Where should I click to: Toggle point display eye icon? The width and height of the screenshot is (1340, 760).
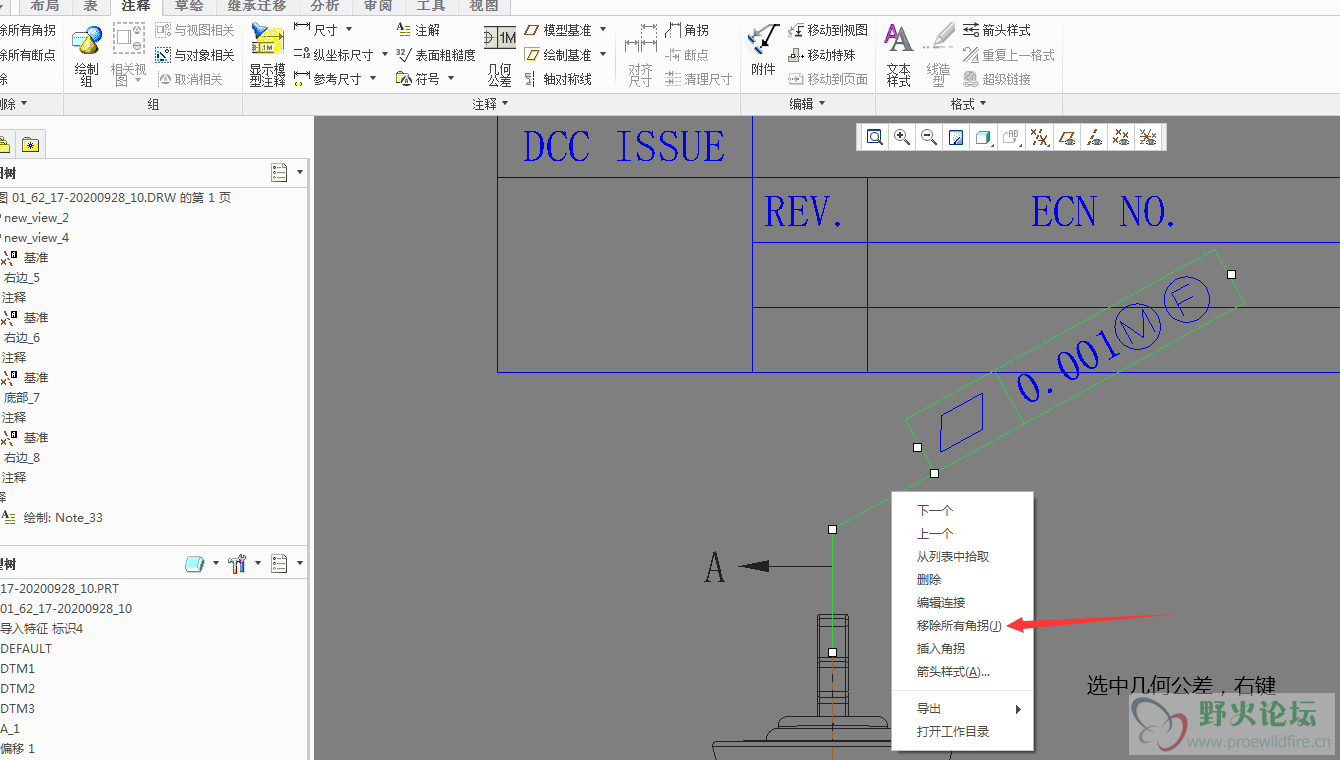pos(1121,138)
